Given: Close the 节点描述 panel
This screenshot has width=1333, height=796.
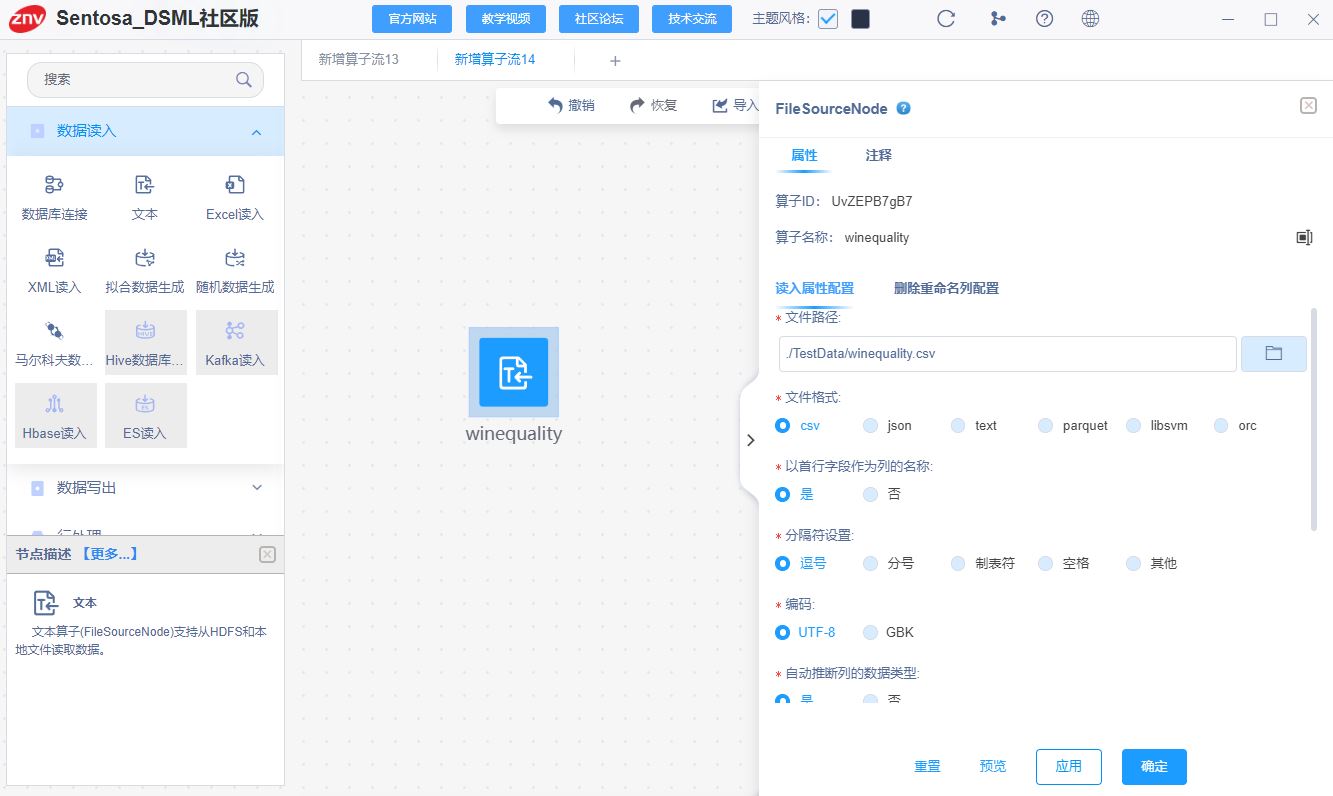Looking at the screenshot, I should (267, 554).
